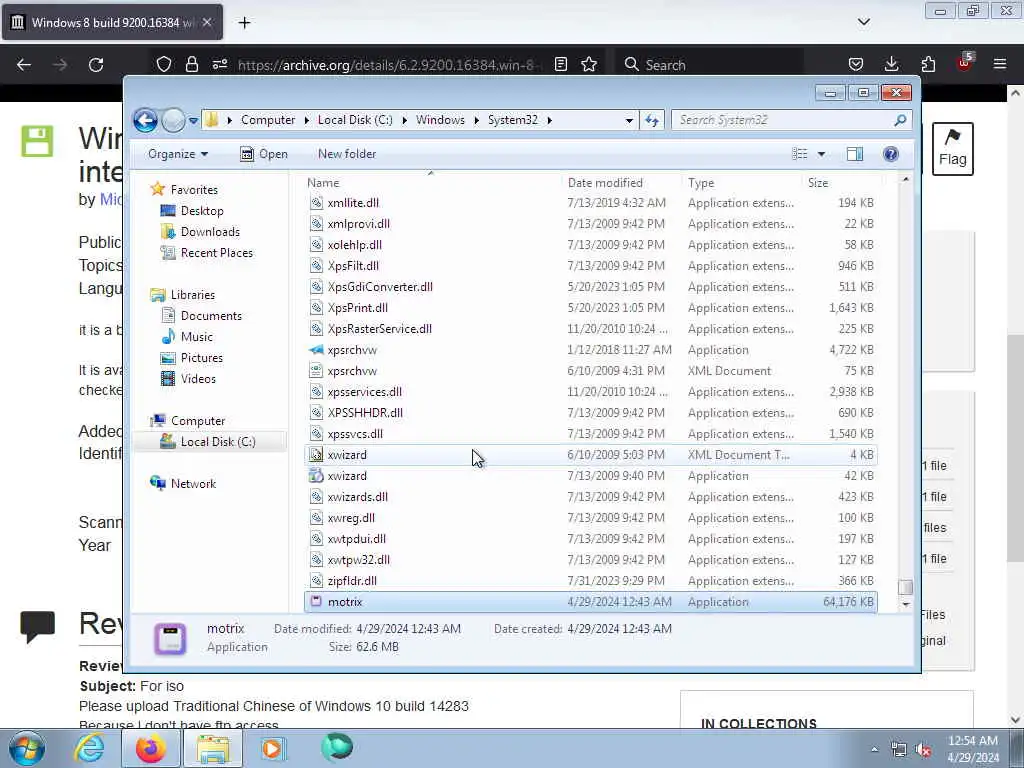Click the Explorer Back navigation arrow
The width and height of the screenshot is (1024, 768).
click(x=145, y=120)
